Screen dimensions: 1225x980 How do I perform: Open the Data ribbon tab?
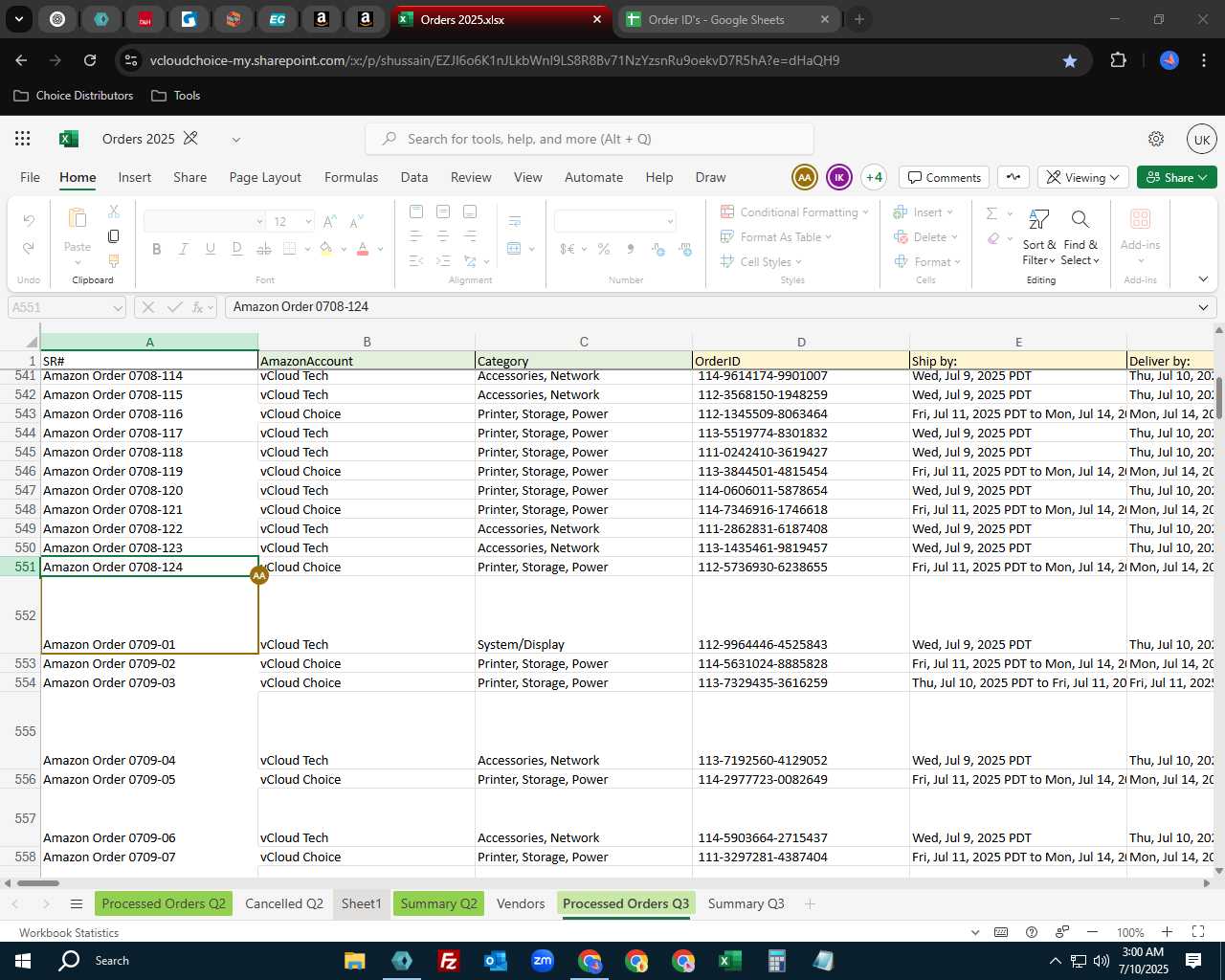414,177
